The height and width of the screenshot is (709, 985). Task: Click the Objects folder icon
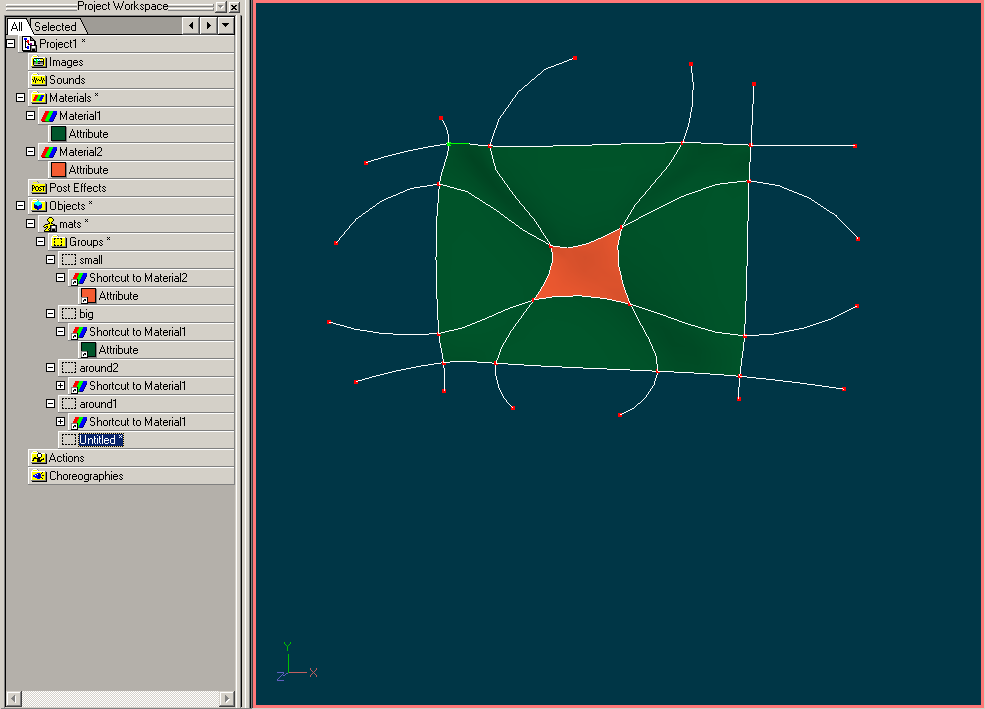(39, 206)
